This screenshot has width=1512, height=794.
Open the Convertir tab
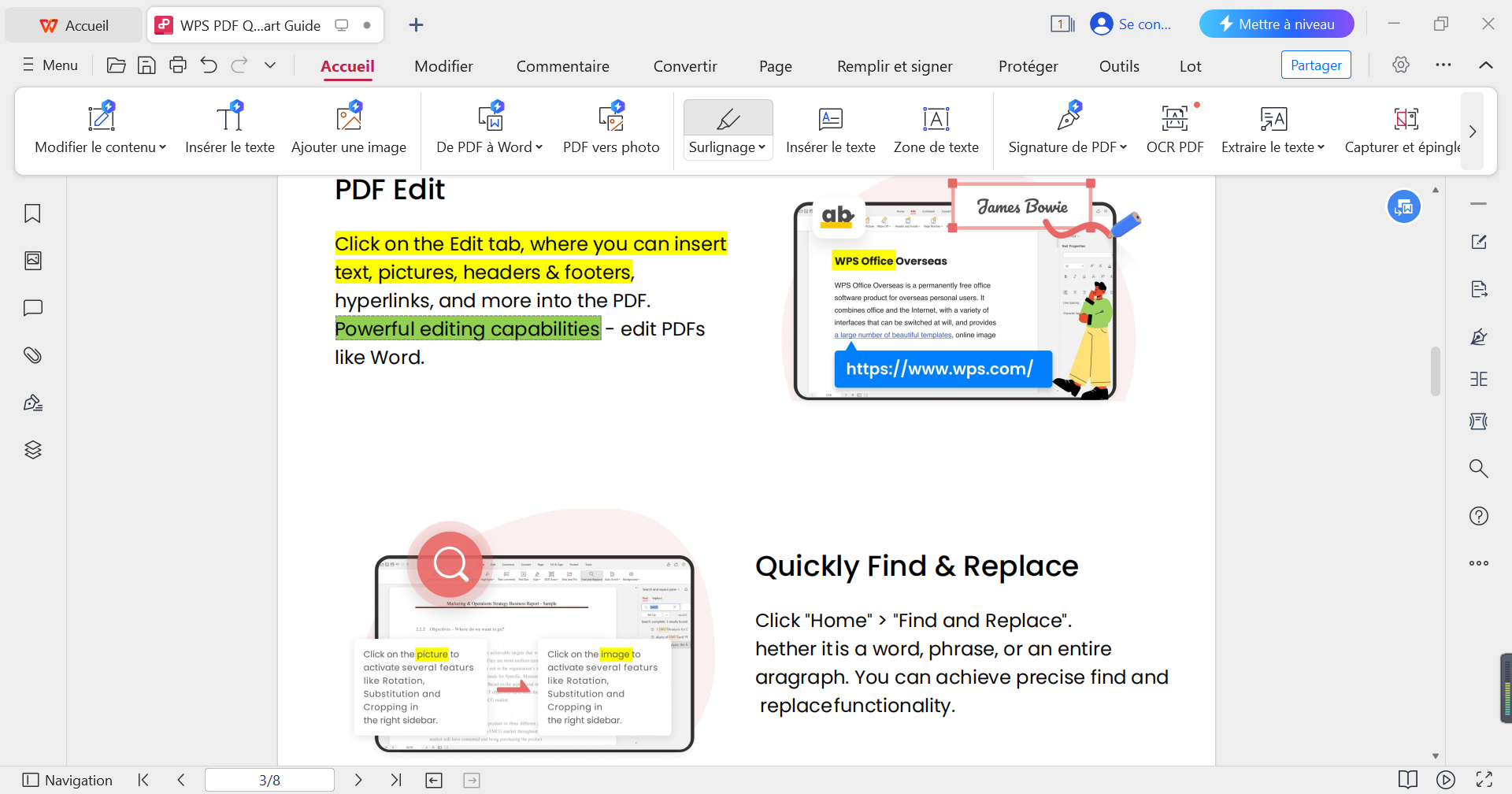point(685,66)
